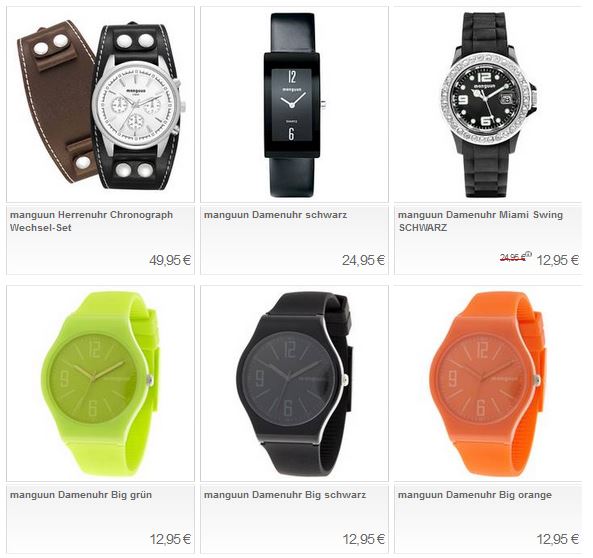
Task: Open the Miami Swing watch image
Action: (488, 104)
